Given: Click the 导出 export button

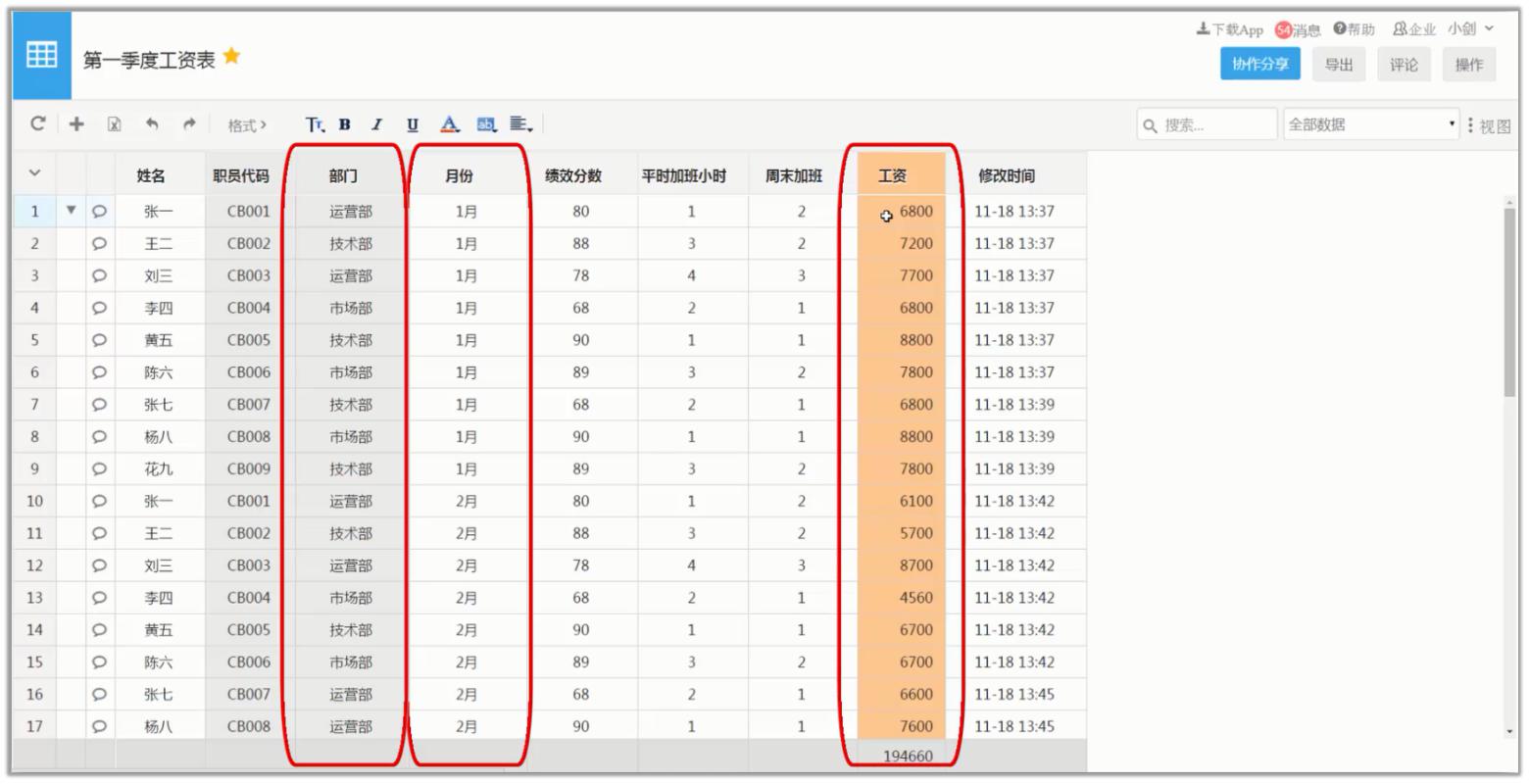Looking at the screenshot, I should click(1340, 65).
